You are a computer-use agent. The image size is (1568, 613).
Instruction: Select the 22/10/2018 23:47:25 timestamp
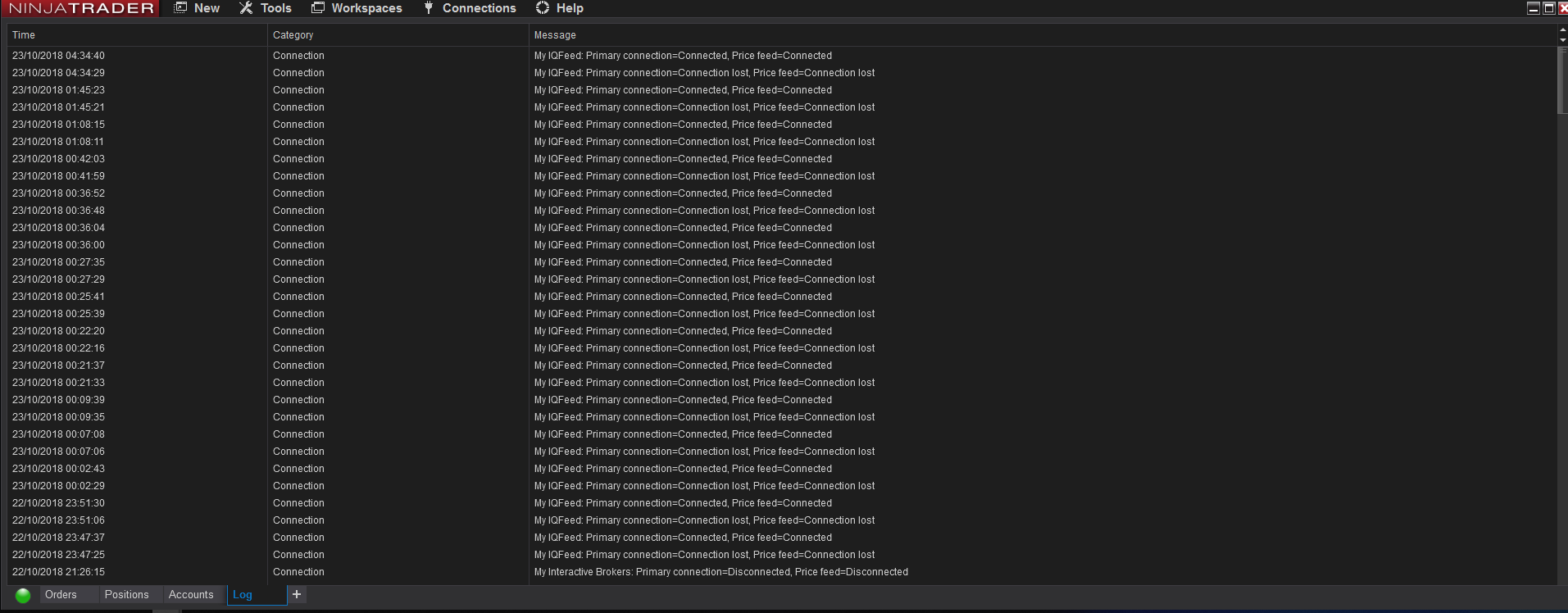pos(58,555)
